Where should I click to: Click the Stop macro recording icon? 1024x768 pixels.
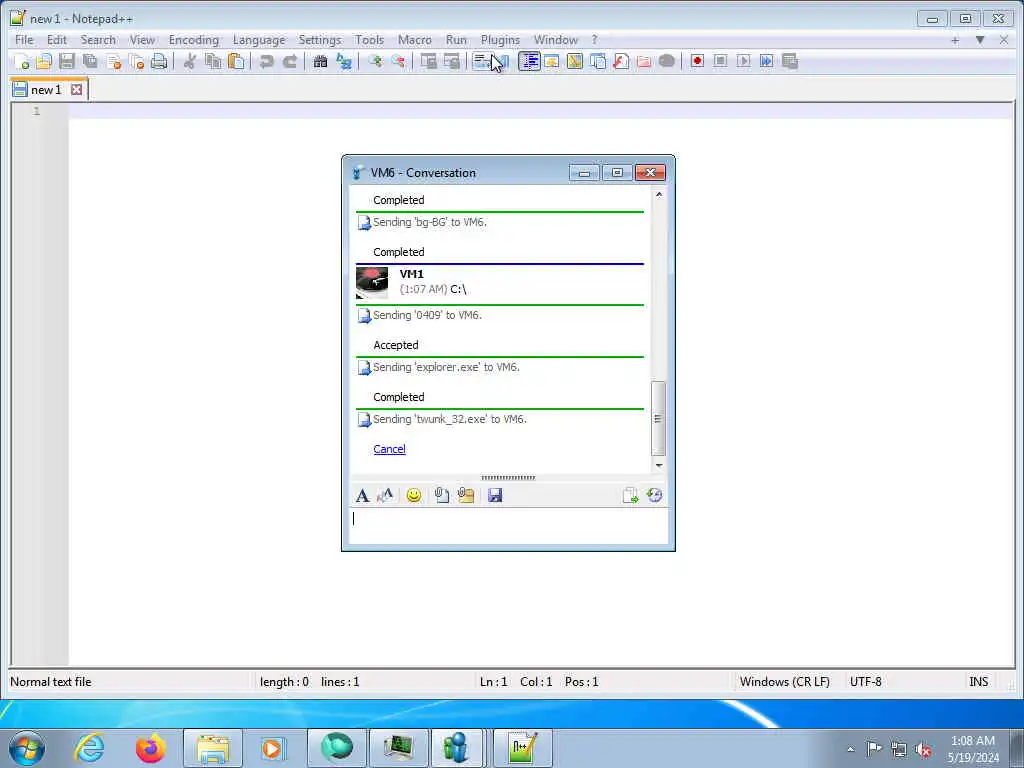720,61
